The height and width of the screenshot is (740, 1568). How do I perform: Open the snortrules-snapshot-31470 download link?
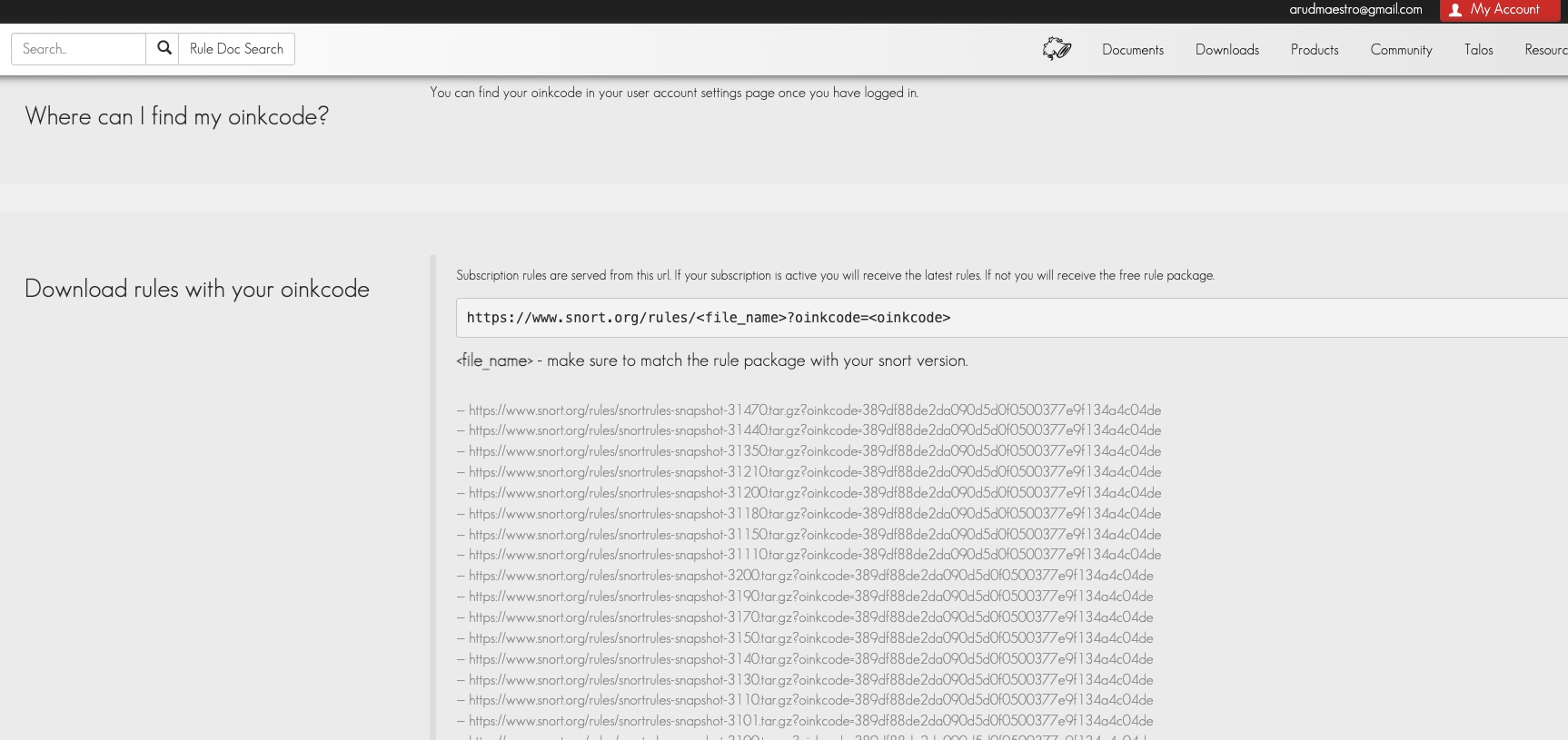[x=815, y=410]
